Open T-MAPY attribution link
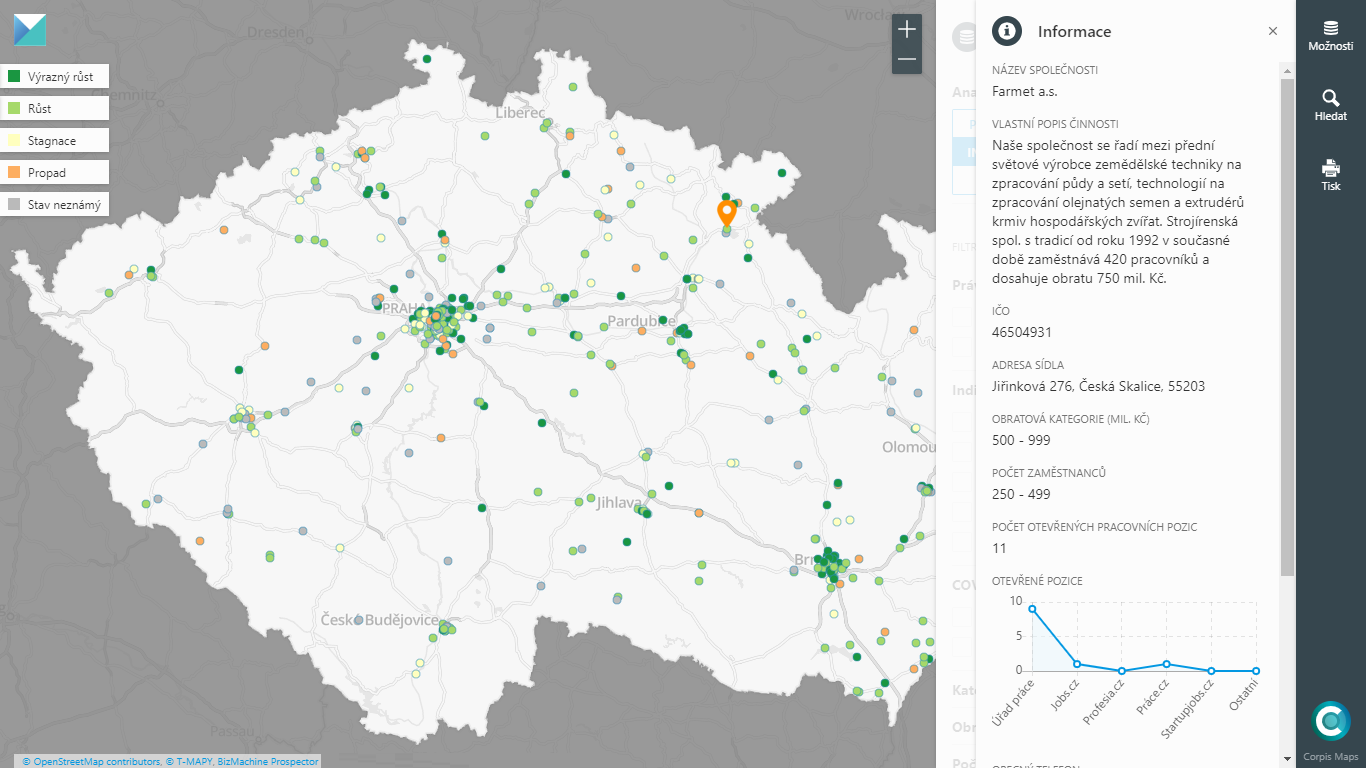Screen dimensions: 1366x768 pyautogui.click(x=189, y=762)
